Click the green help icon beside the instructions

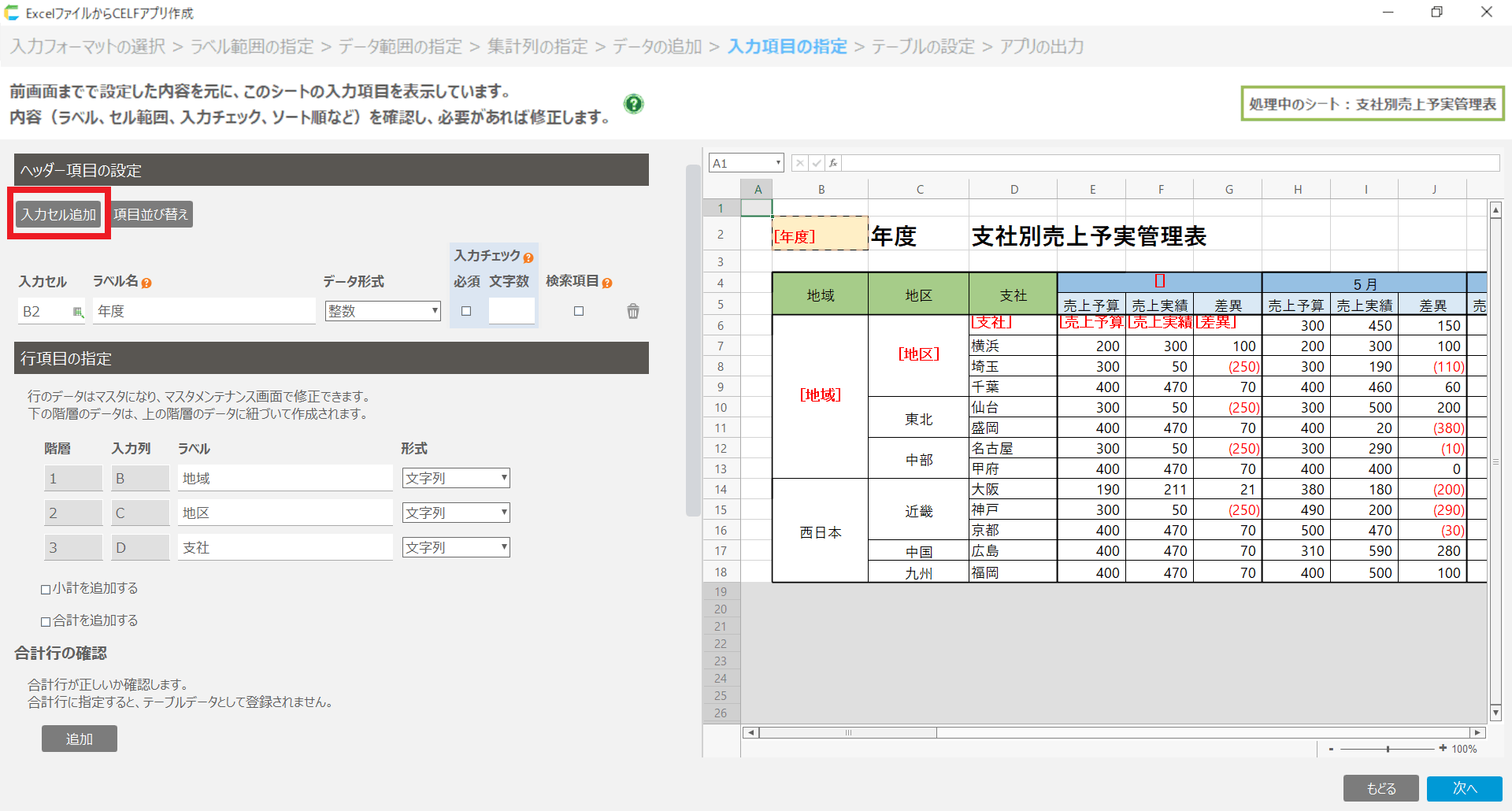633,104
